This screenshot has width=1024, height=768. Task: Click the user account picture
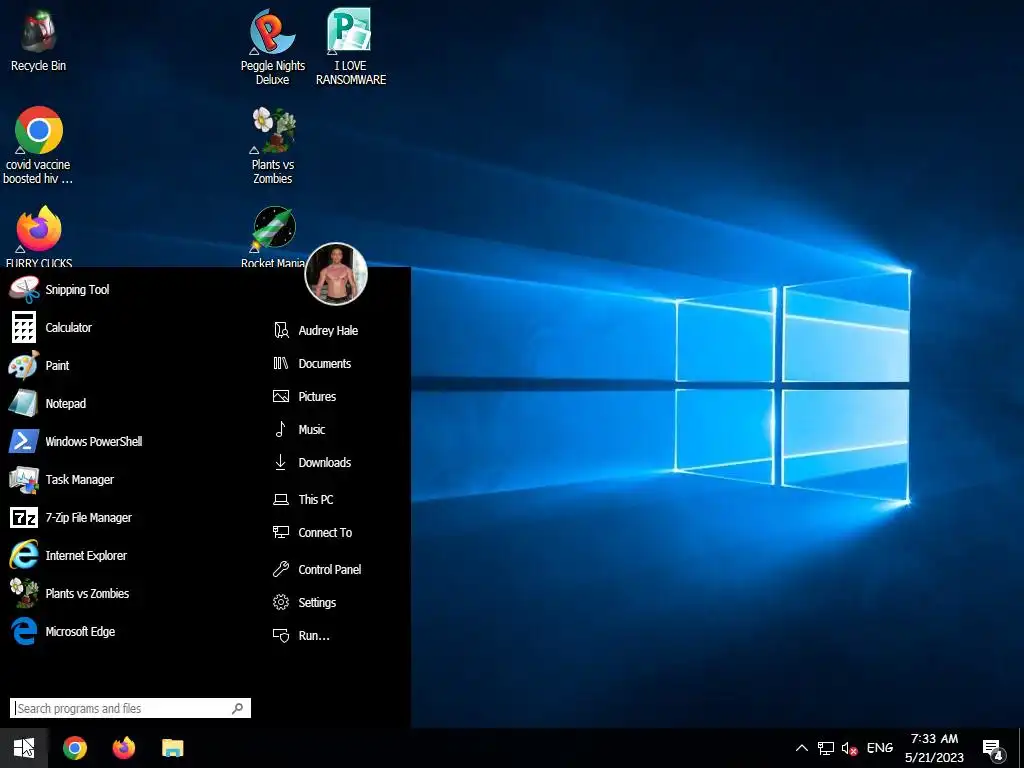[x=336, y=274]
